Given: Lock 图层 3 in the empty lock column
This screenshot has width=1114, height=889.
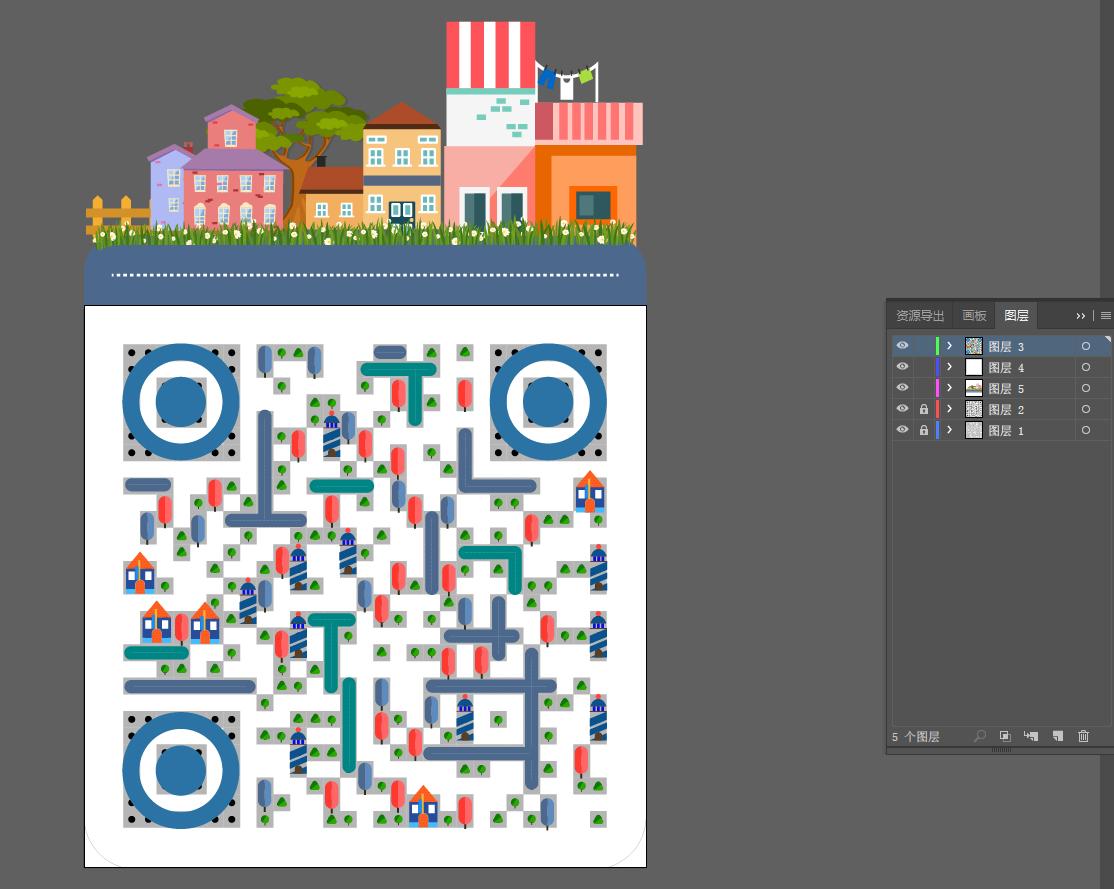Looking at the screenshot, I should (x=924, y=346).
